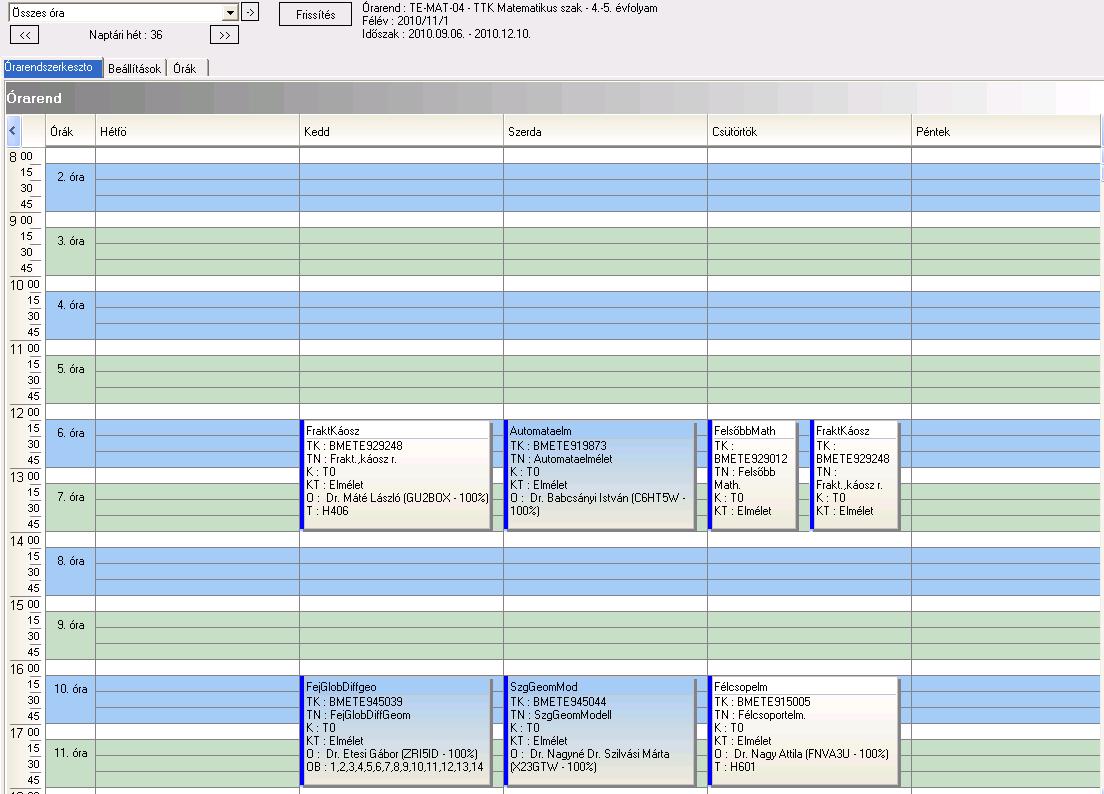Image resolution: width=1104 pixels, height=794 pixels.
Task: Click lecturer "Dr. Máté László" line
Action: [397, 498]
